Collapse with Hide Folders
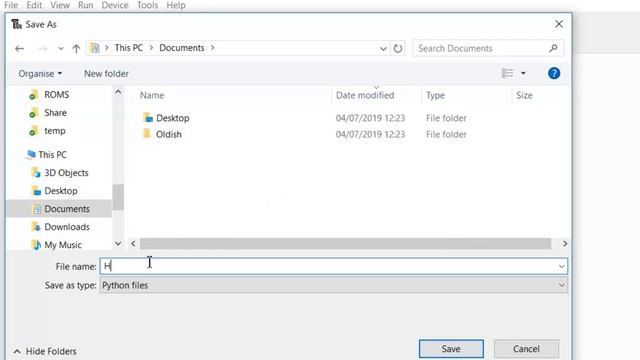The image size is (640, 360). pos(45,351)
